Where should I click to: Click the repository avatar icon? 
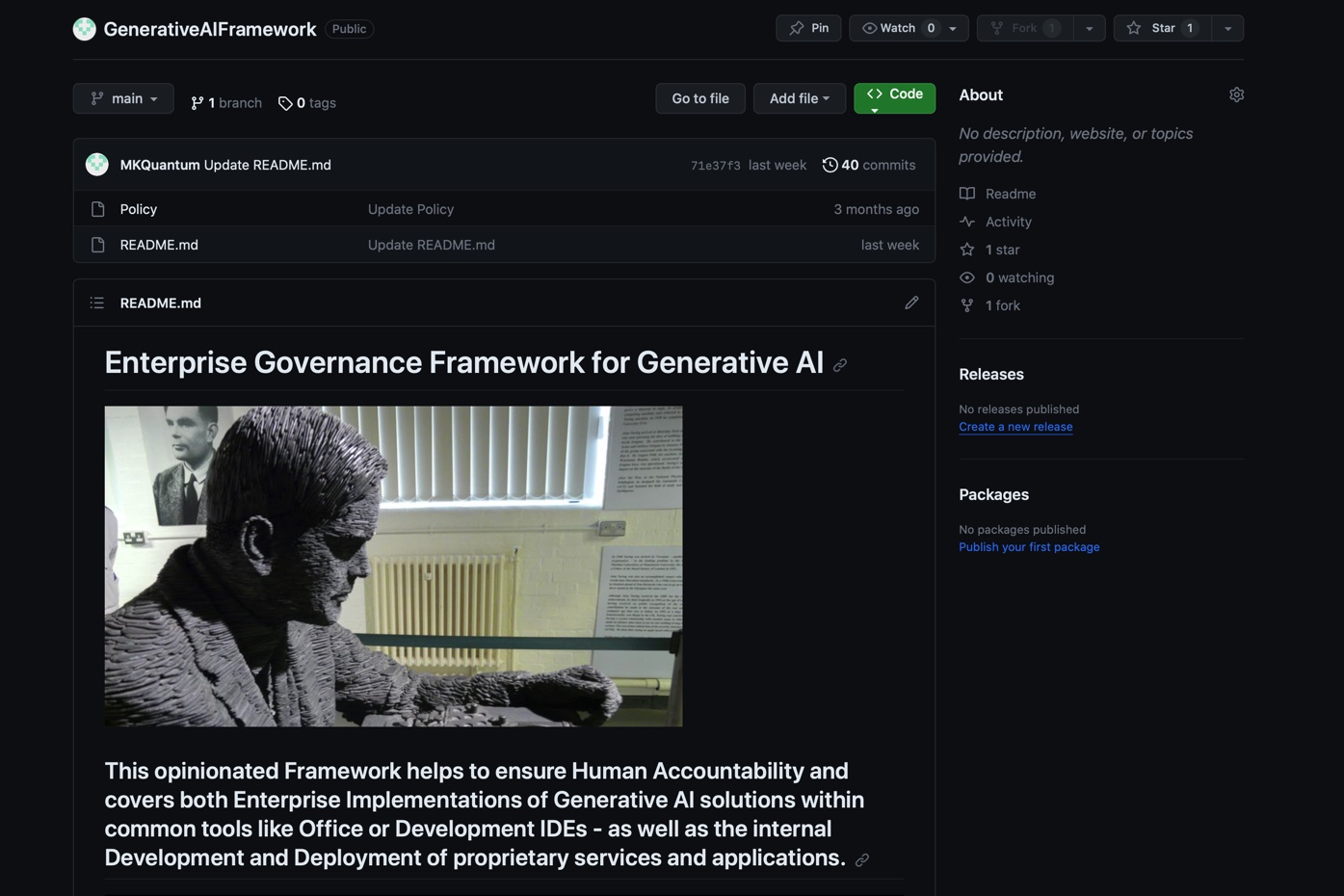tap(84, 28)
